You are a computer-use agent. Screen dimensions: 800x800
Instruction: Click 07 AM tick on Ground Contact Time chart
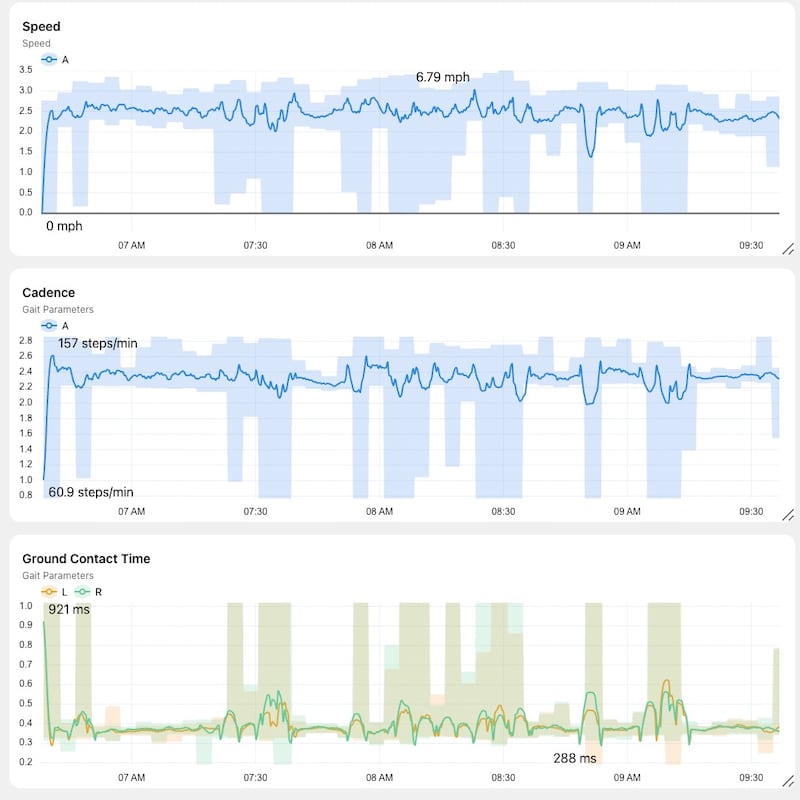click(x=132, y=778)
